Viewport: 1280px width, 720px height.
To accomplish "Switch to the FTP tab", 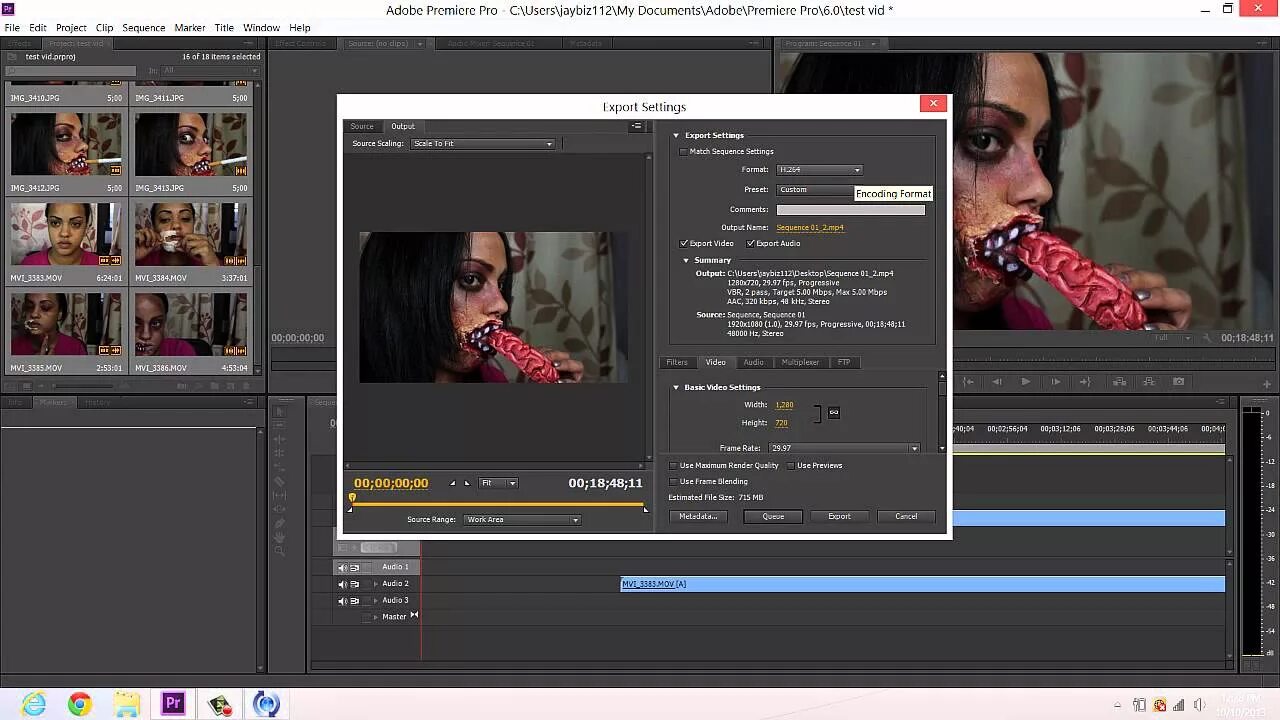I will [x=844, y=362].
